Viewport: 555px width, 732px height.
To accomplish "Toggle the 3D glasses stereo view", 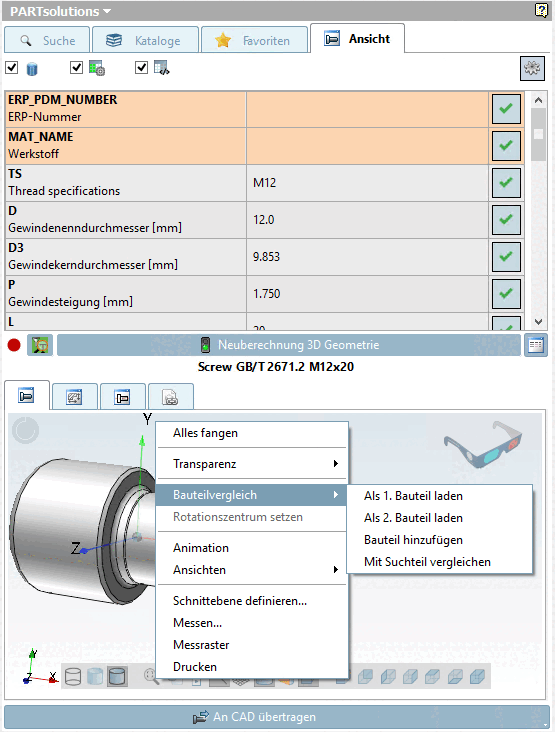I will point(483,444).
